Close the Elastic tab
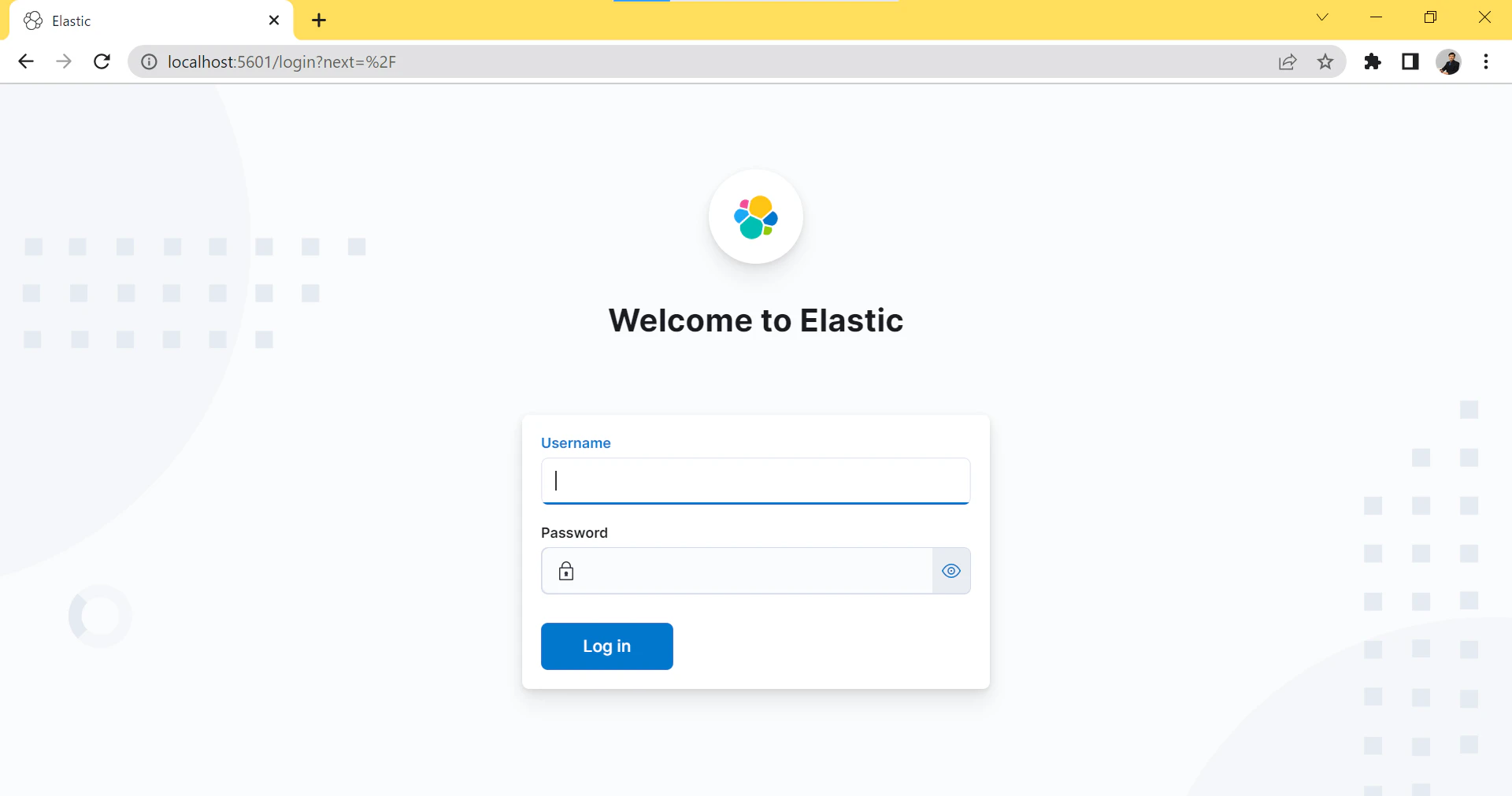 274,20
